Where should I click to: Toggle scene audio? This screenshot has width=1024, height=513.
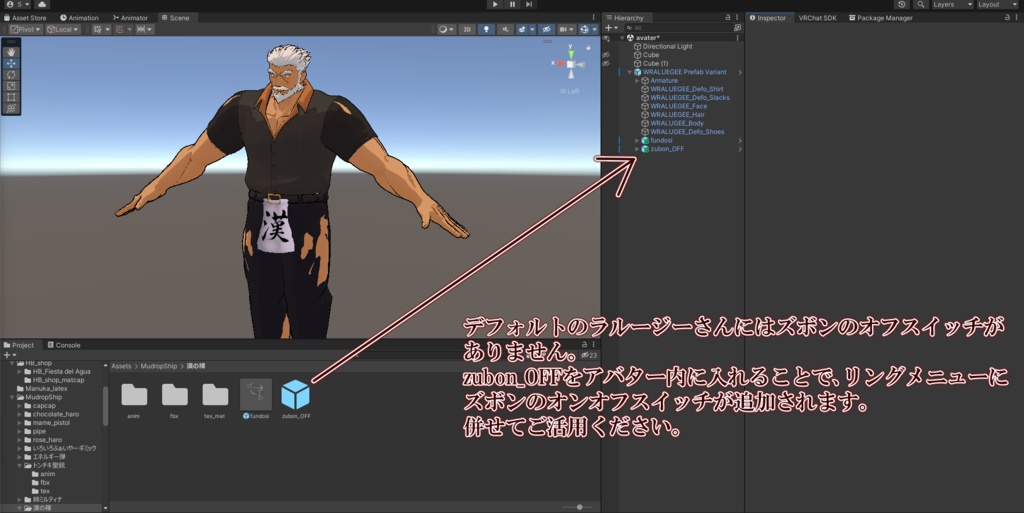[505, 29]
